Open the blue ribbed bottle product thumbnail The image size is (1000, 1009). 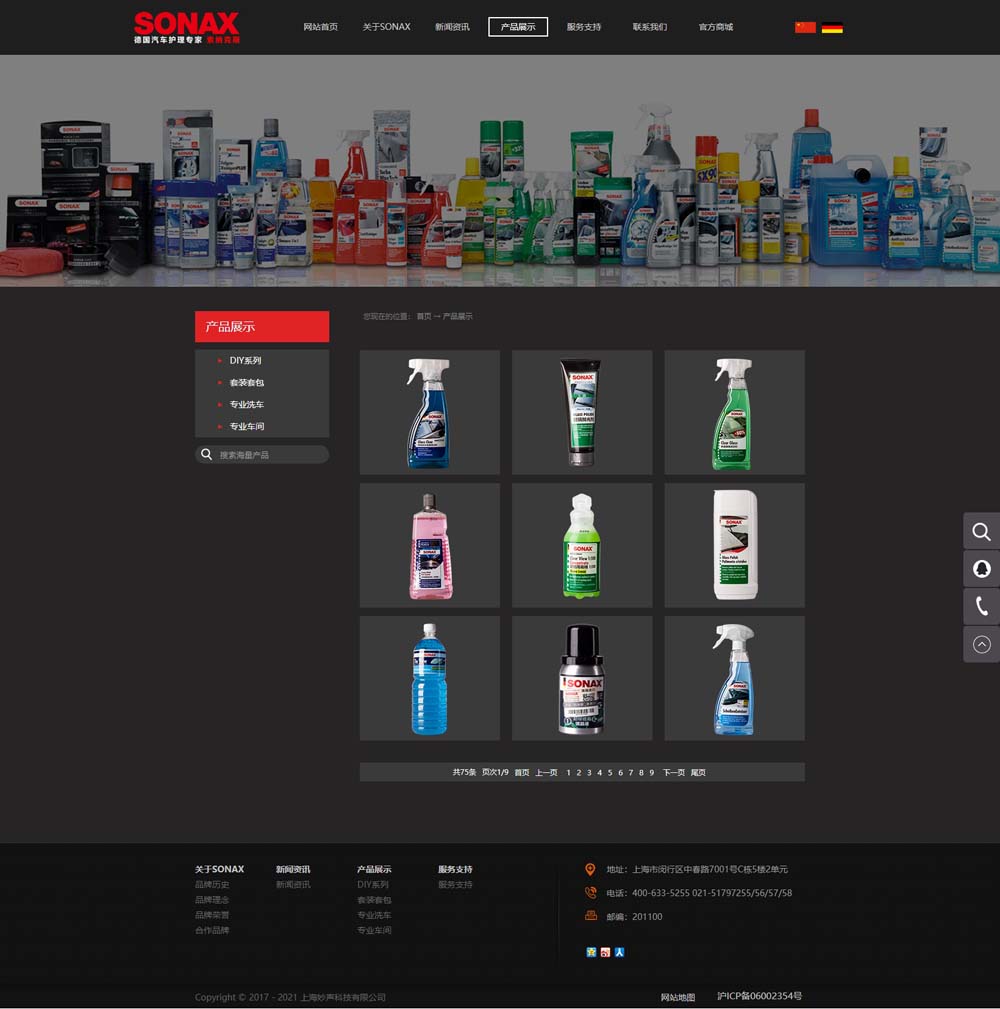coord(430,678)
